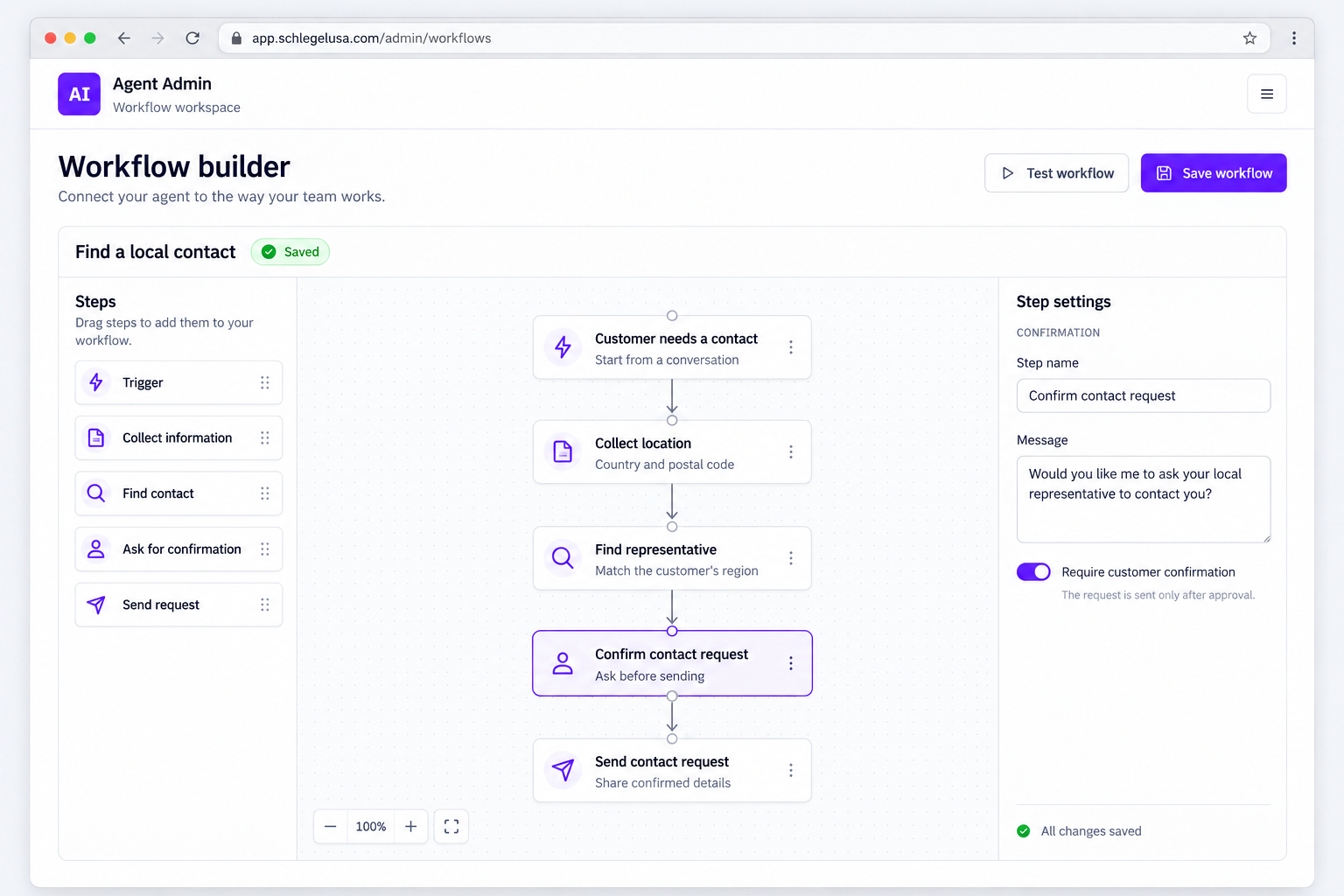
Task: Open the browser three-dot menu
Action: tap(1293, 38)
